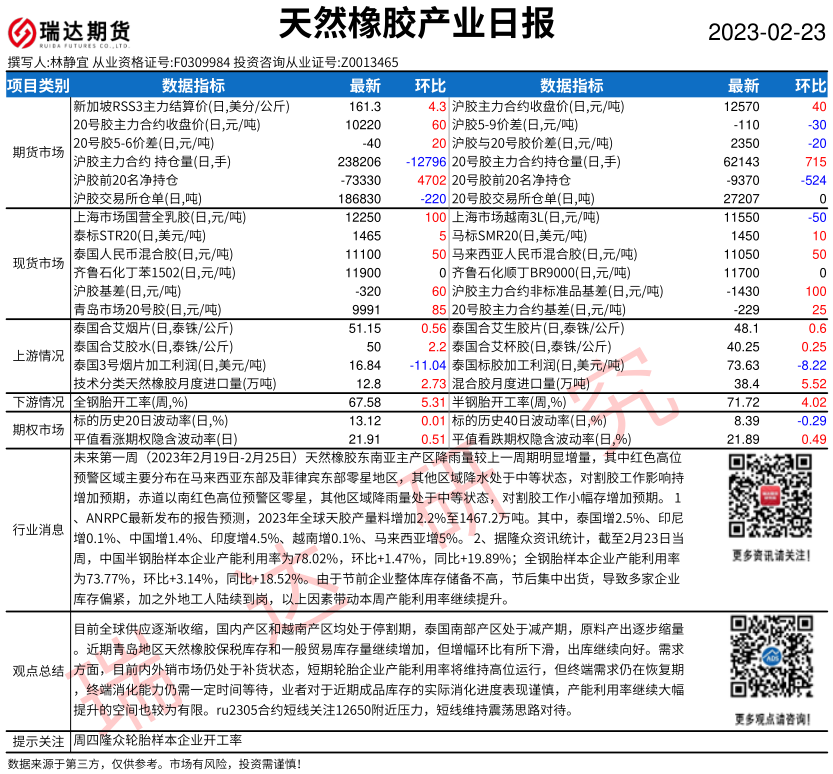Select the 上游情况 category cell
The height and width of the screenshot is (774, 833).
point(37,355)
